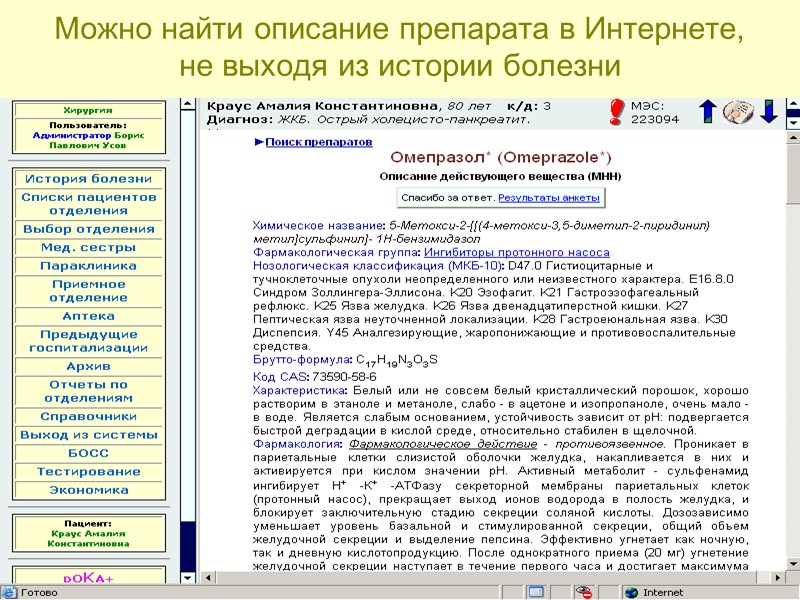Click the dark sidebar scrollbar thumb
This screenshot has height=600, width=800.
[188, 546]
